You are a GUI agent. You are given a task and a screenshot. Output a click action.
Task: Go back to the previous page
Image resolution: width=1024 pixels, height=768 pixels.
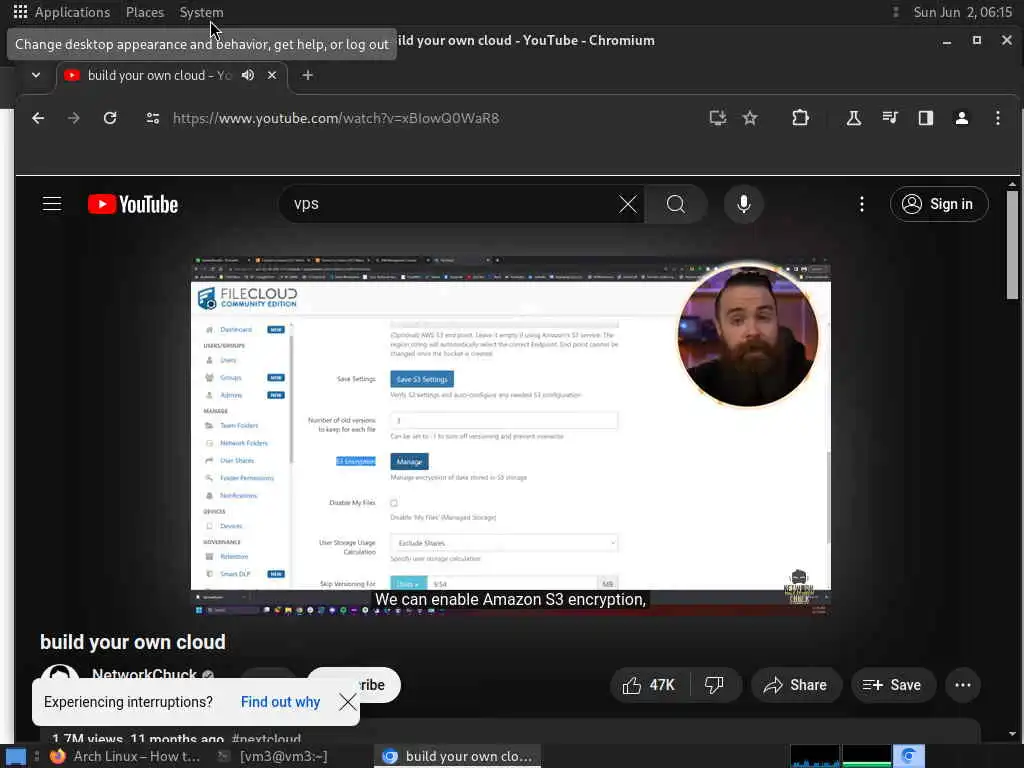pos(38,118)
